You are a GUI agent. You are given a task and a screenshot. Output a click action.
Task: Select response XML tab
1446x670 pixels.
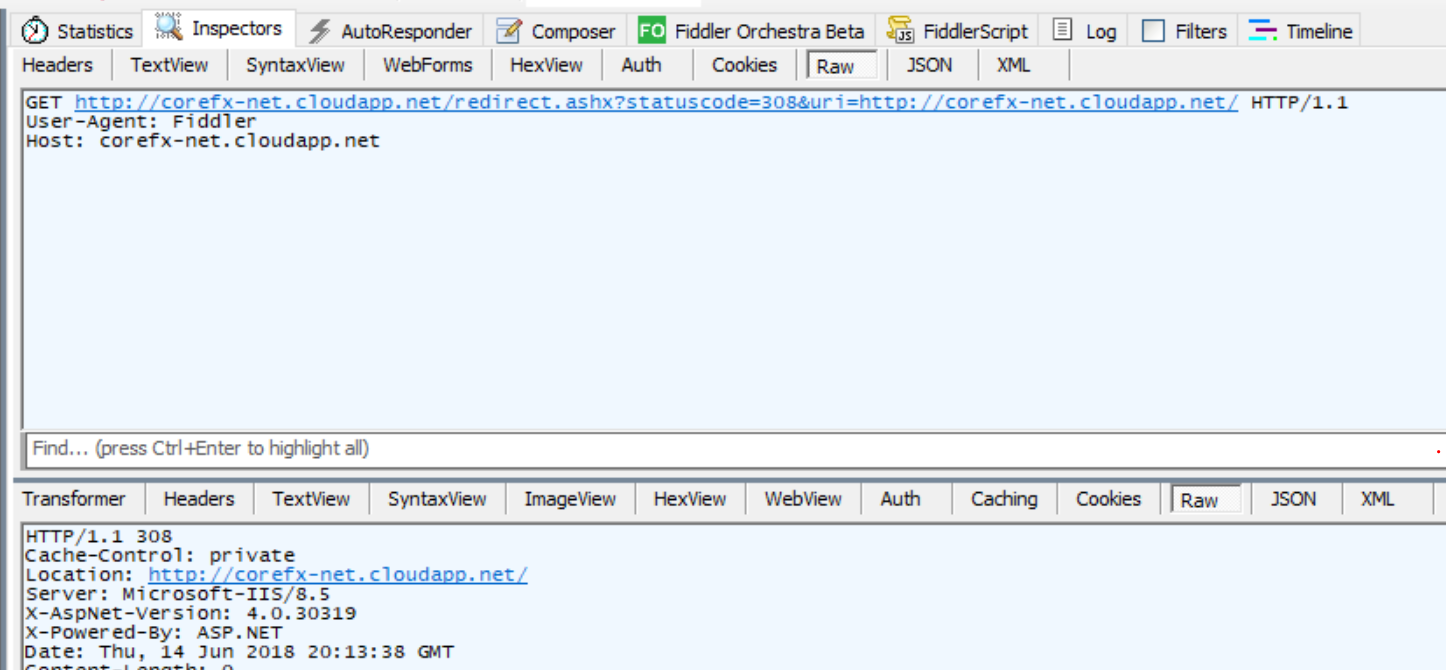tap(1377, 499)
